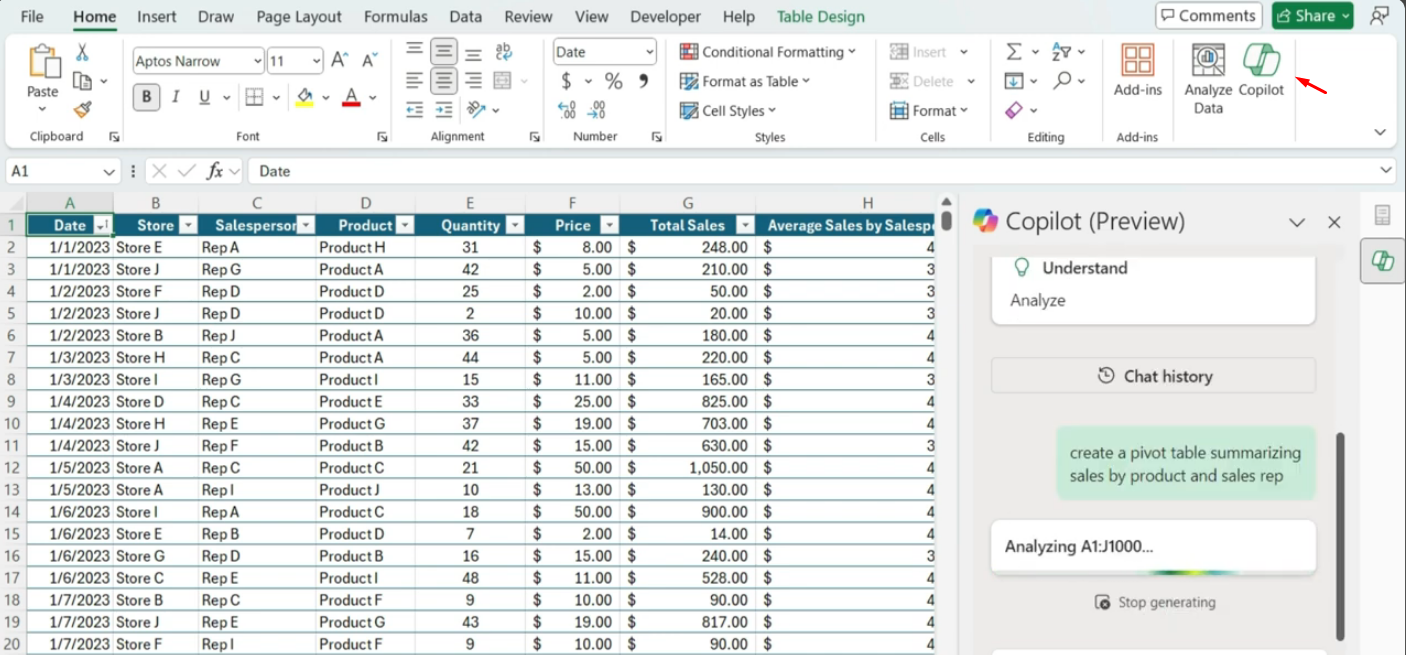Increase Decimal places

click(x=566, y=110)
